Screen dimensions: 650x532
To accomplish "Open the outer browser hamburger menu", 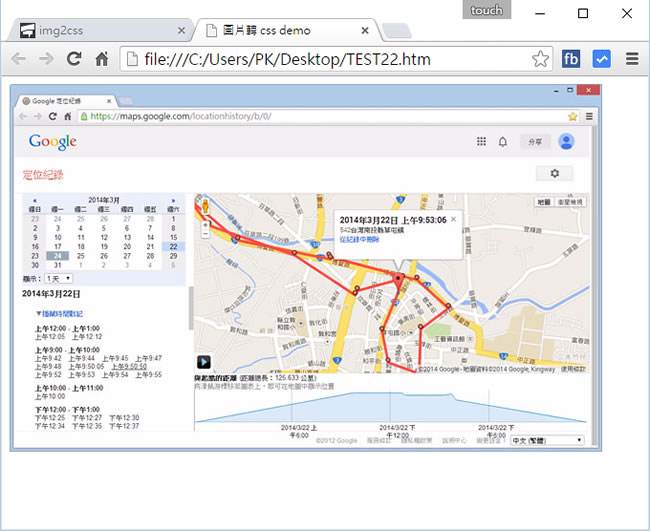I will pos(632,59).
